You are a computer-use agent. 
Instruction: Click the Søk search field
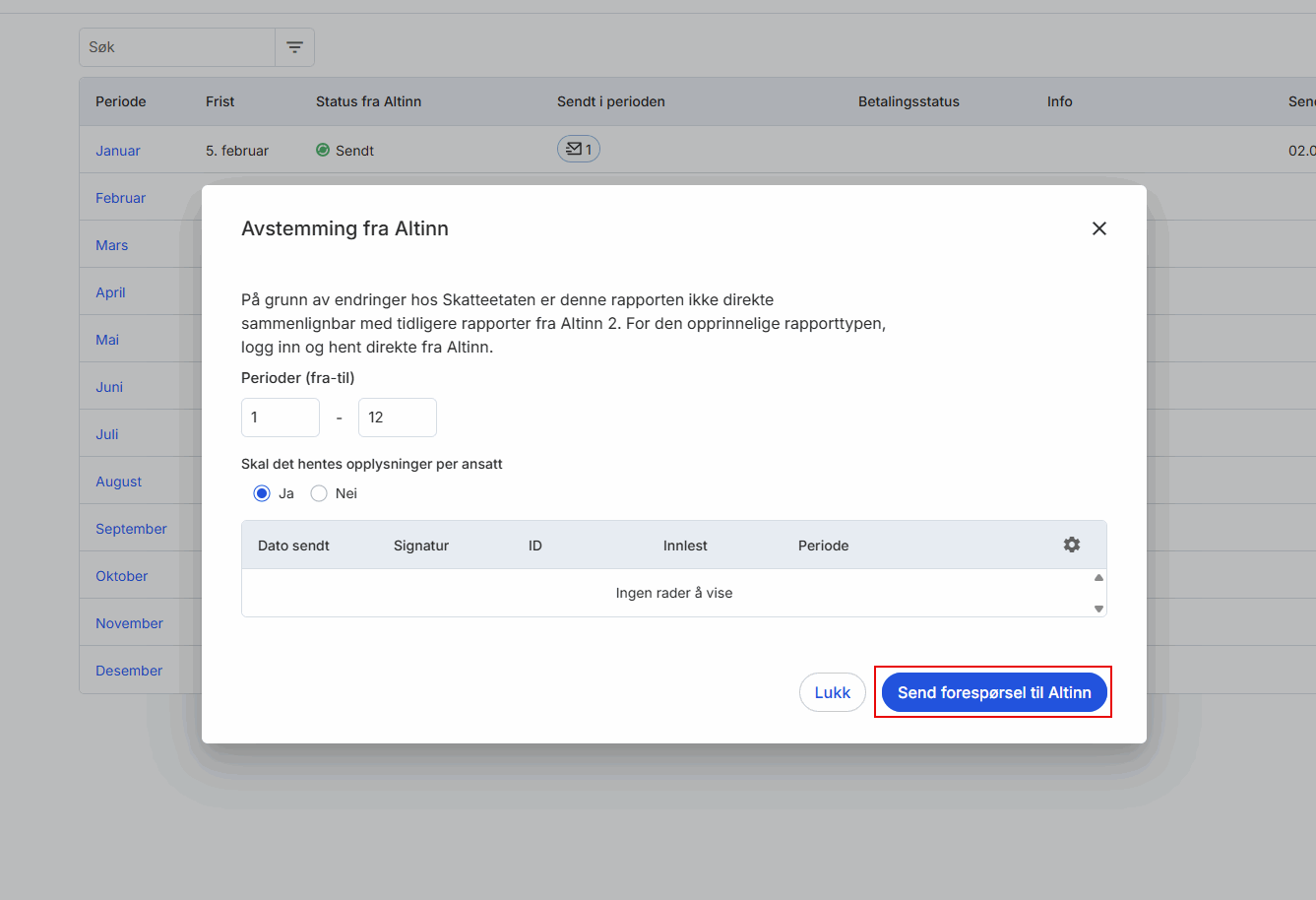(x=177, y=47)
